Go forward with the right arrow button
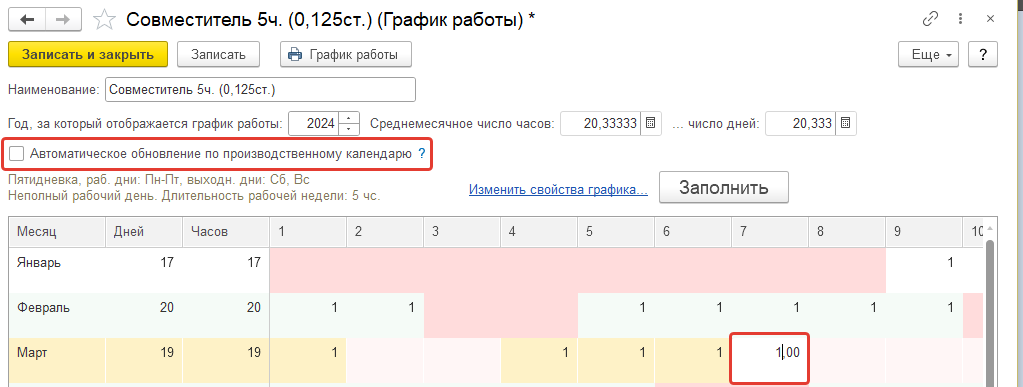1023x387 pixels. point(63,19)
